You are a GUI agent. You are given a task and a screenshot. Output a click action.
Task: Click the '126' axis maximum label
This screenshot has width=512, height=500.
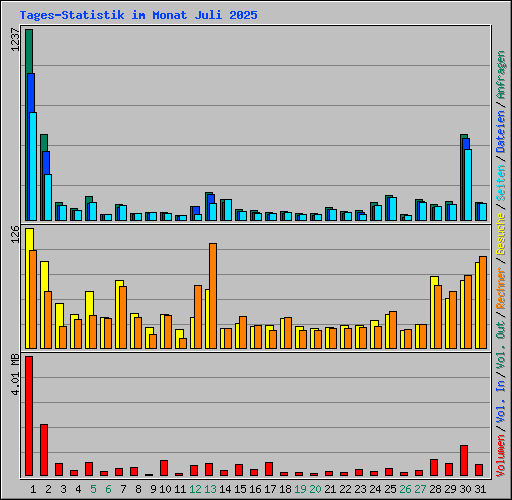15,234
